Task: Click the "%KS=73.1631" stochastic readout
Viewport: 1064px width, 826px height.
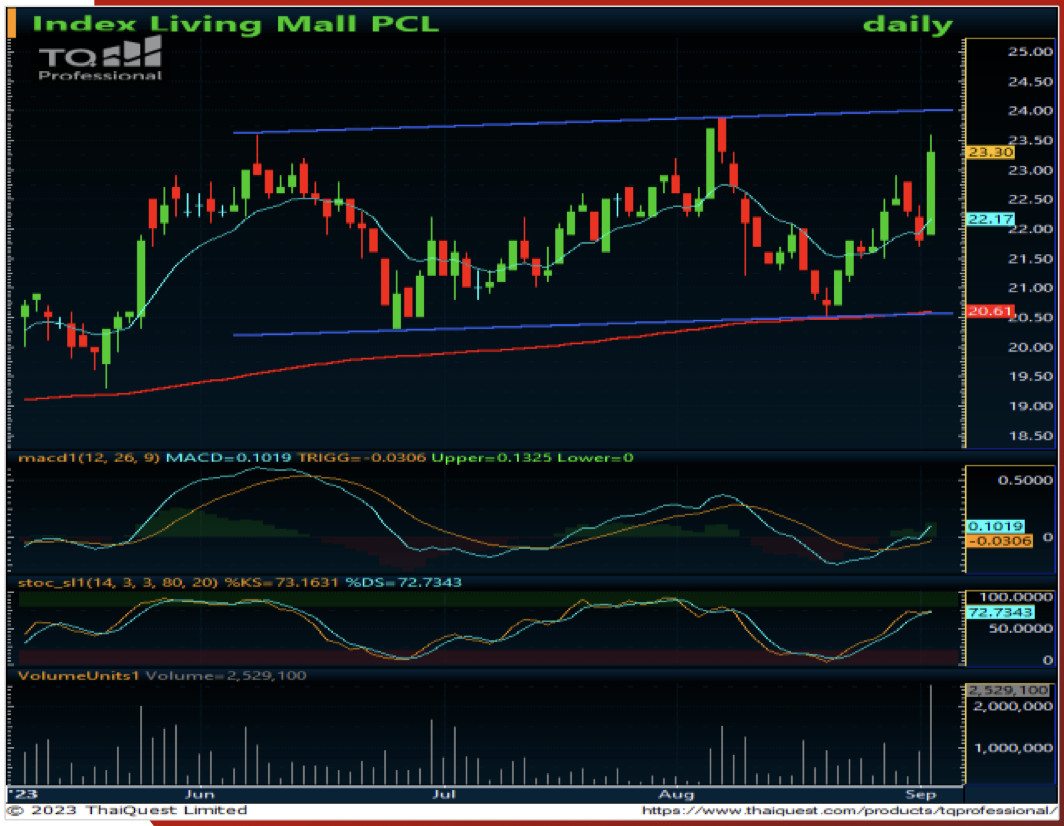Action: pyautogui.click(x=281, y=583)
